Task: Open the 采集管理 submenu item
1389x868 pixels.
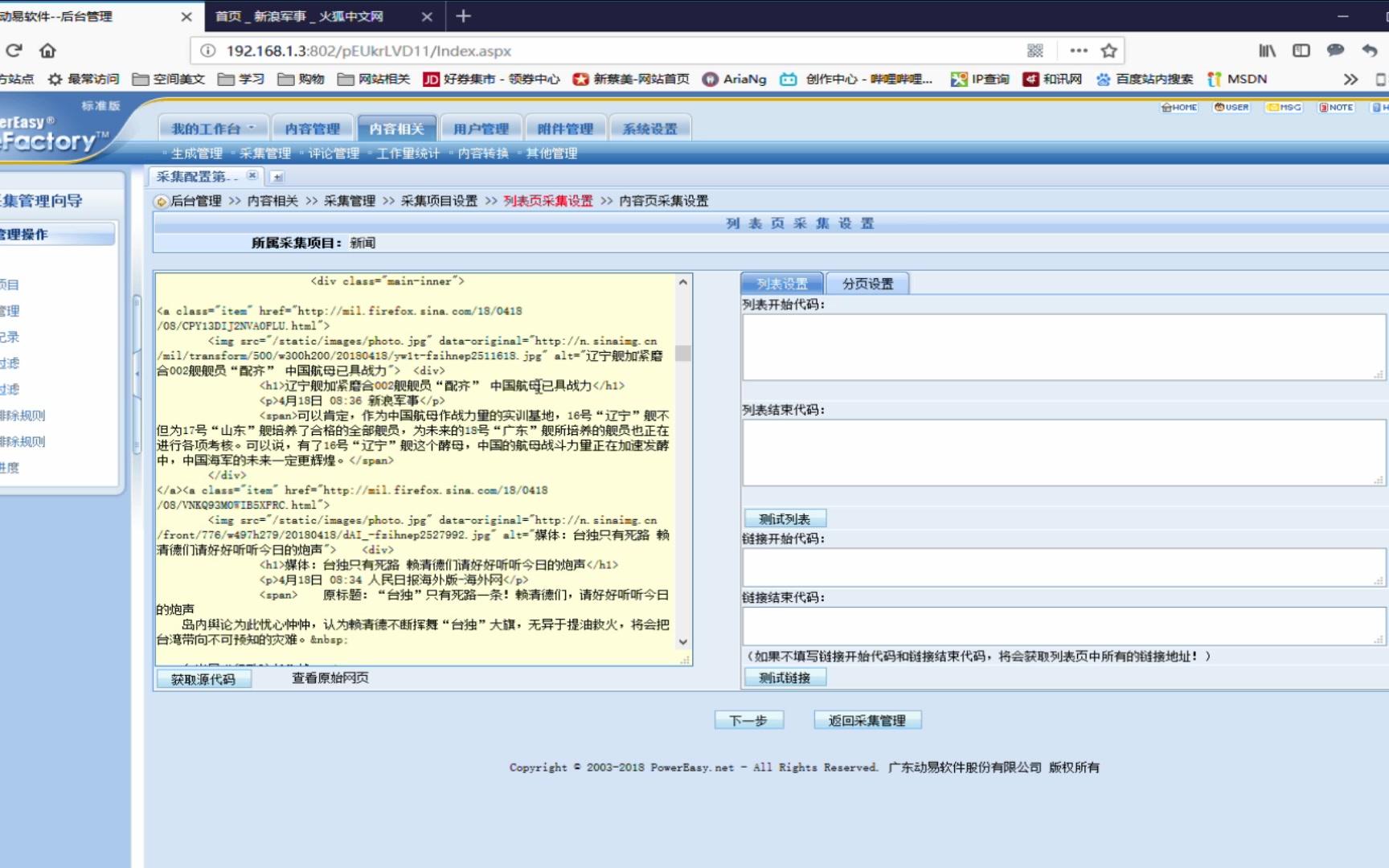Action: pos(265,154)
